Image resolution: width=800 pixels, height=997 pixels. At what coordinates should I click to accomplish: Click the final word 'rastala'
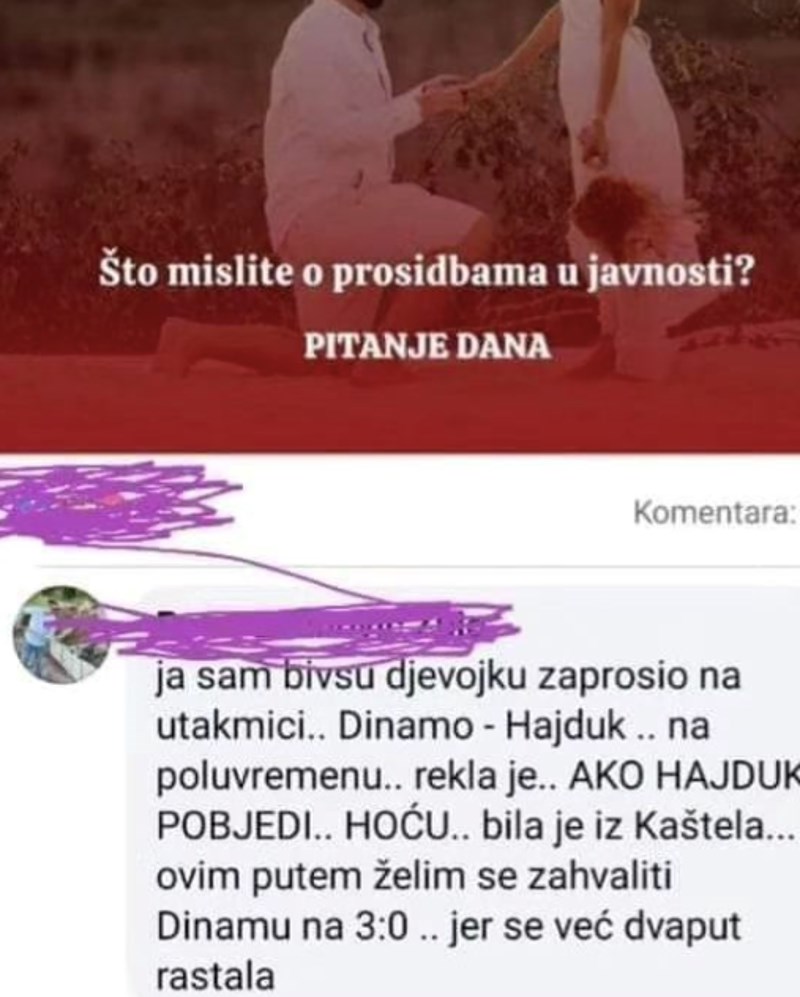click(x=215, y=977)
